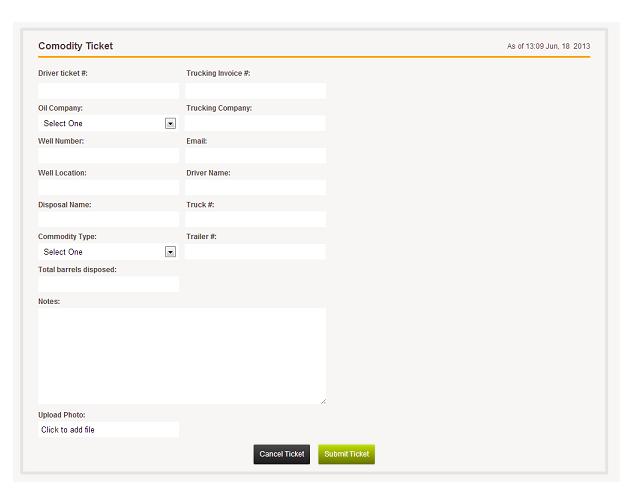Click the Cancel Ticket button
Image resolution: width=641 pixels, height=500 pixels.
pos(282,454)
